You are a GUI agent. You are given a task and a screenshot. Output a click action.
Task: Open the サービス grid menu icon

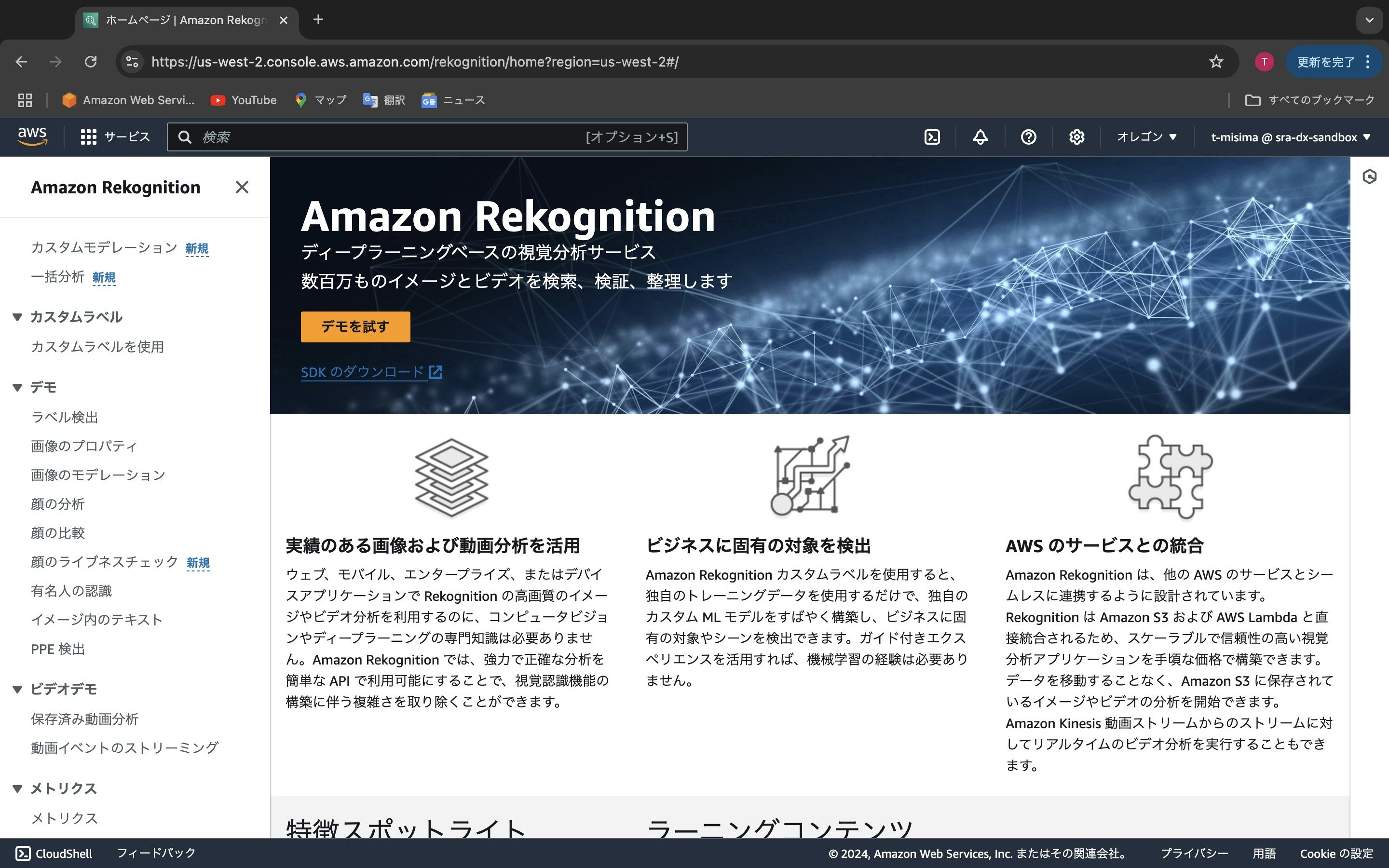pos(88,137)
